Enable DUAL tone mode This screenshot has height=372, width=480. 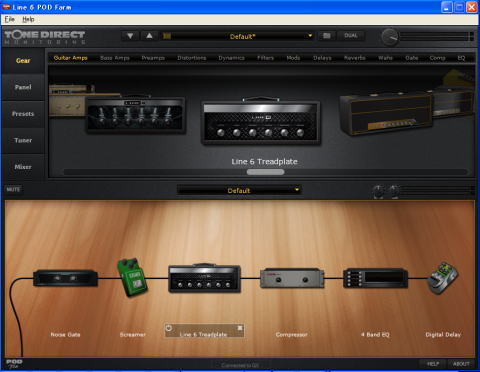351,36
